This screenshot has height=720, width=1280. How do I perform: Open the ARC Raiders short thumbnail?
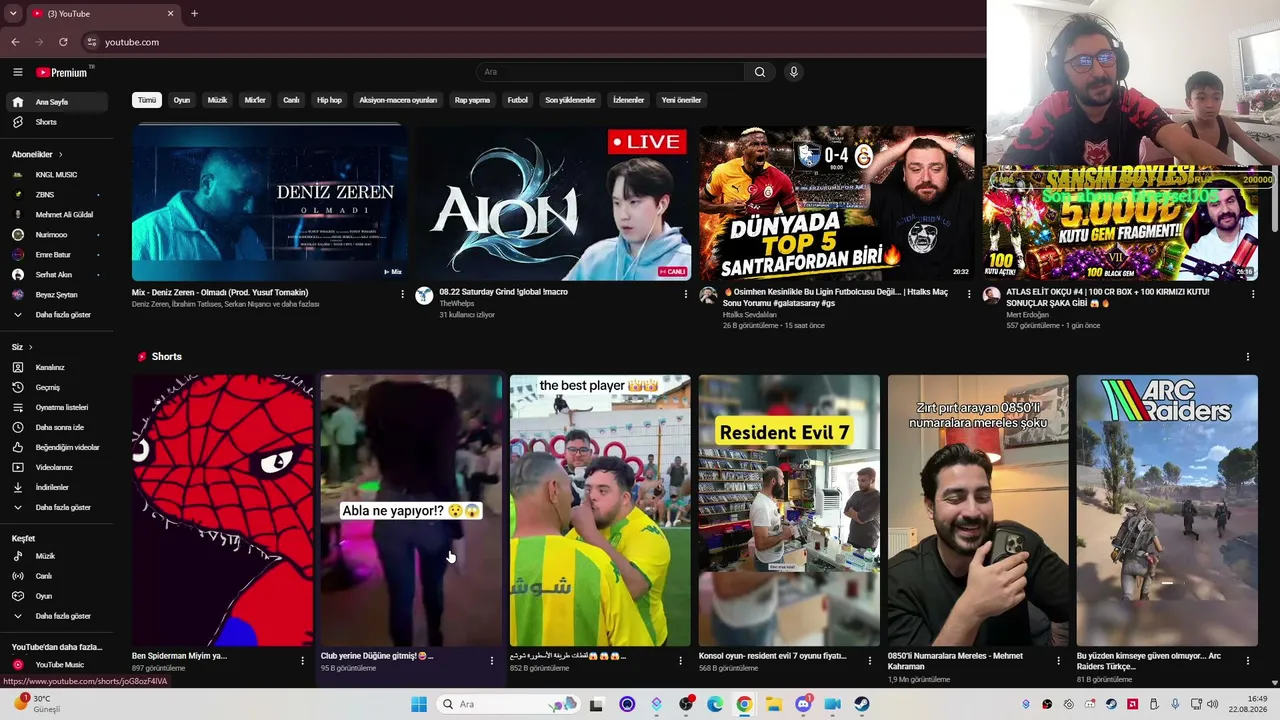1167,511
